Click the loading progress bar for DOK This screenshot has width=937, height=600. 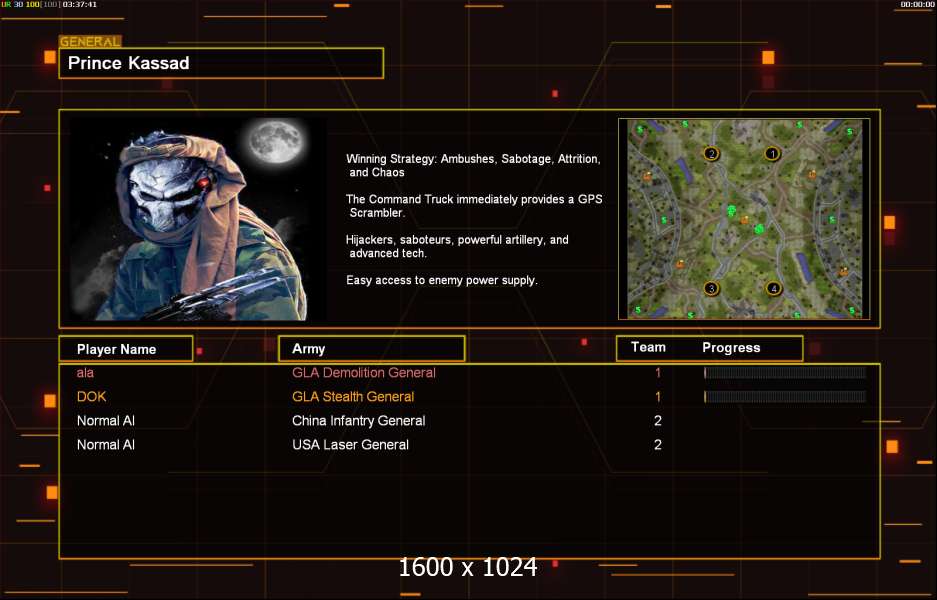[785, 397]
